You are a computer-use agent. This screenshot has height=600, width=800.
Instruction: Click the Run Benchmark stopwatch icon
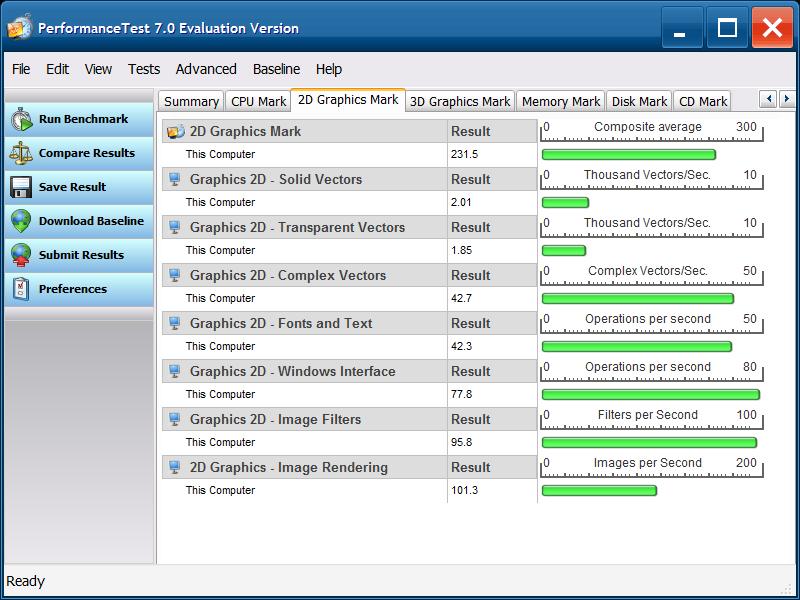(x=22, y=119)
